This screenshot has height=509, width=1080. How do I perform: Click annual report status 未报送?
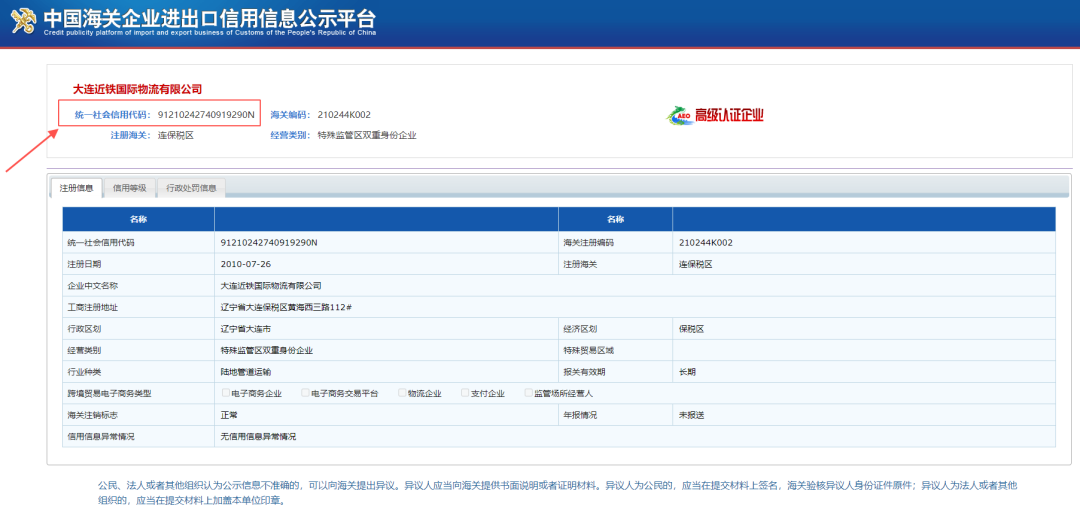(691, 415)
